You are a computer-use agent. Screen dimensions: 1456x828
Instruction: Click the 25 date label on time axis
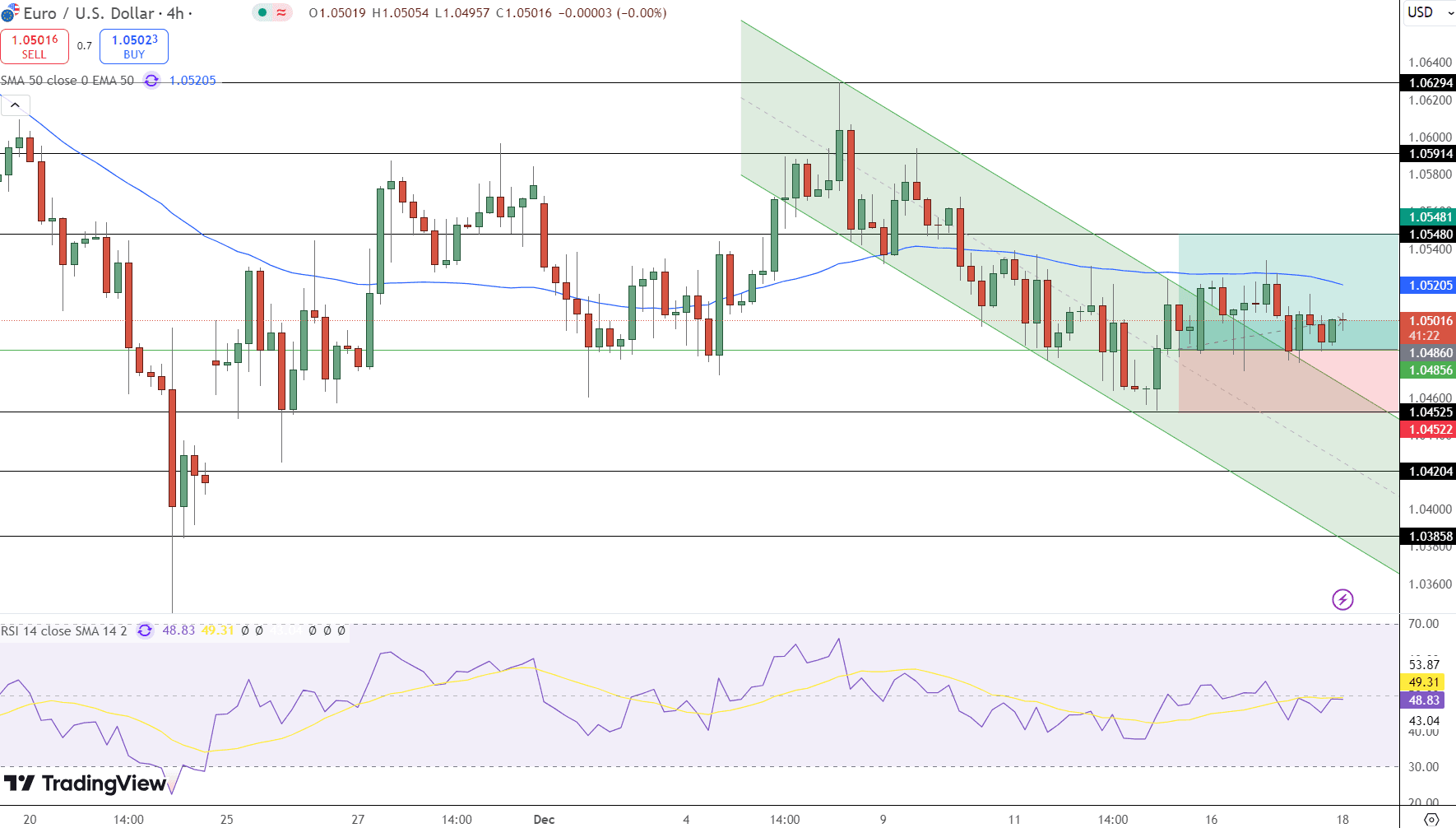click(227, 820)
